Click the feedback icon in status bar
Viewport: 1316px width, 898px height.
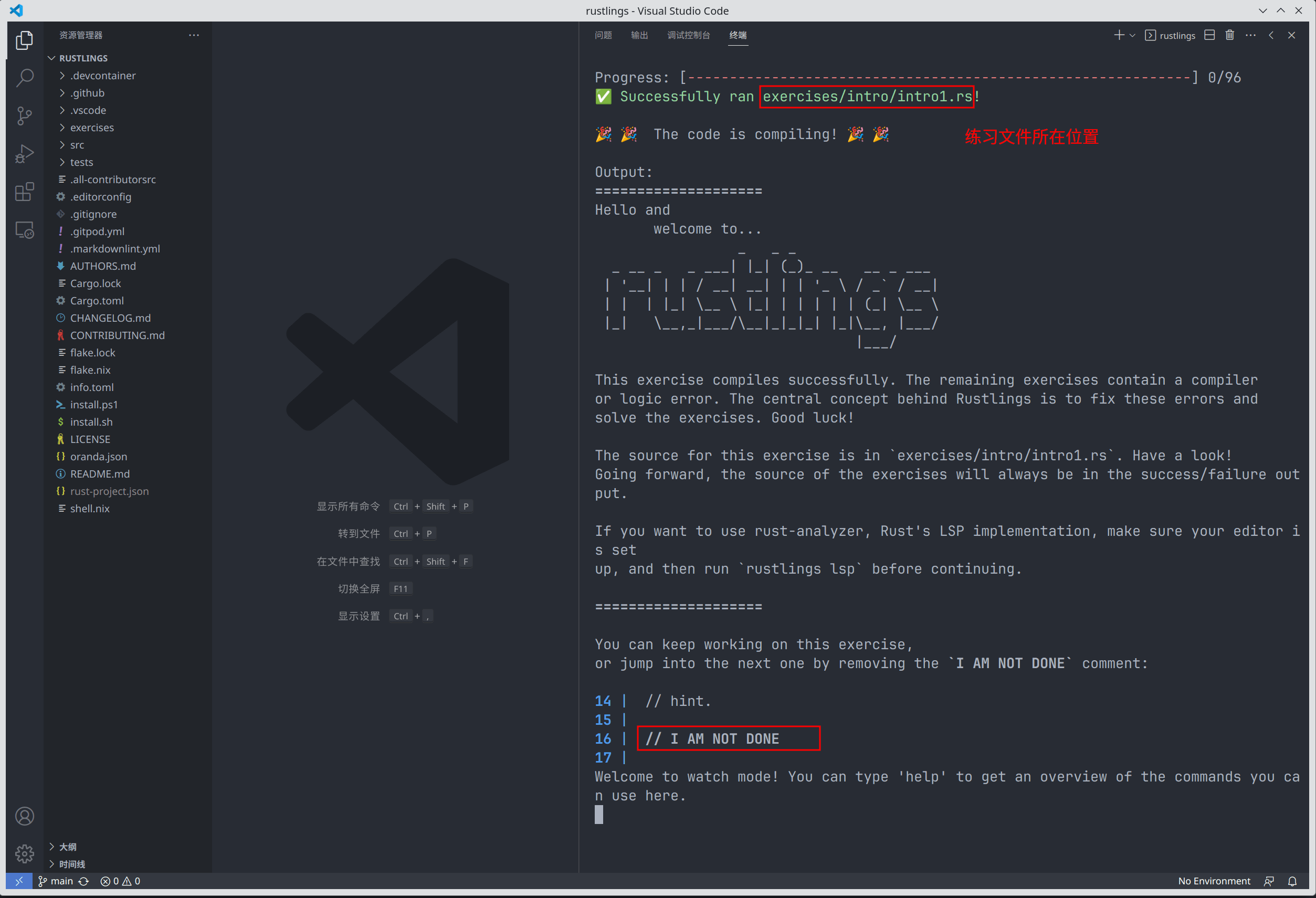tap(1269, 882)
